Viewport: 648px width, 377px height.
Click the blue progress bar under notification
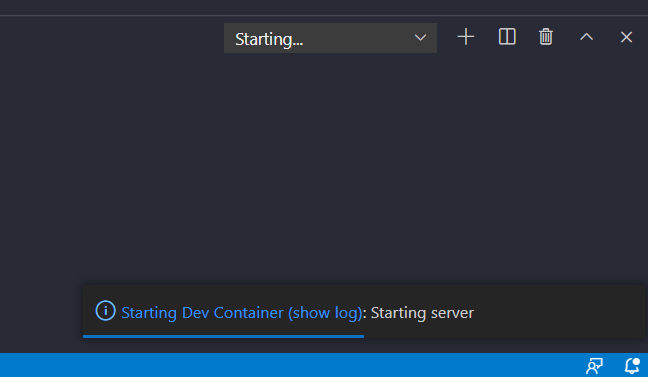pyautogui.click(x=223, y=336)
